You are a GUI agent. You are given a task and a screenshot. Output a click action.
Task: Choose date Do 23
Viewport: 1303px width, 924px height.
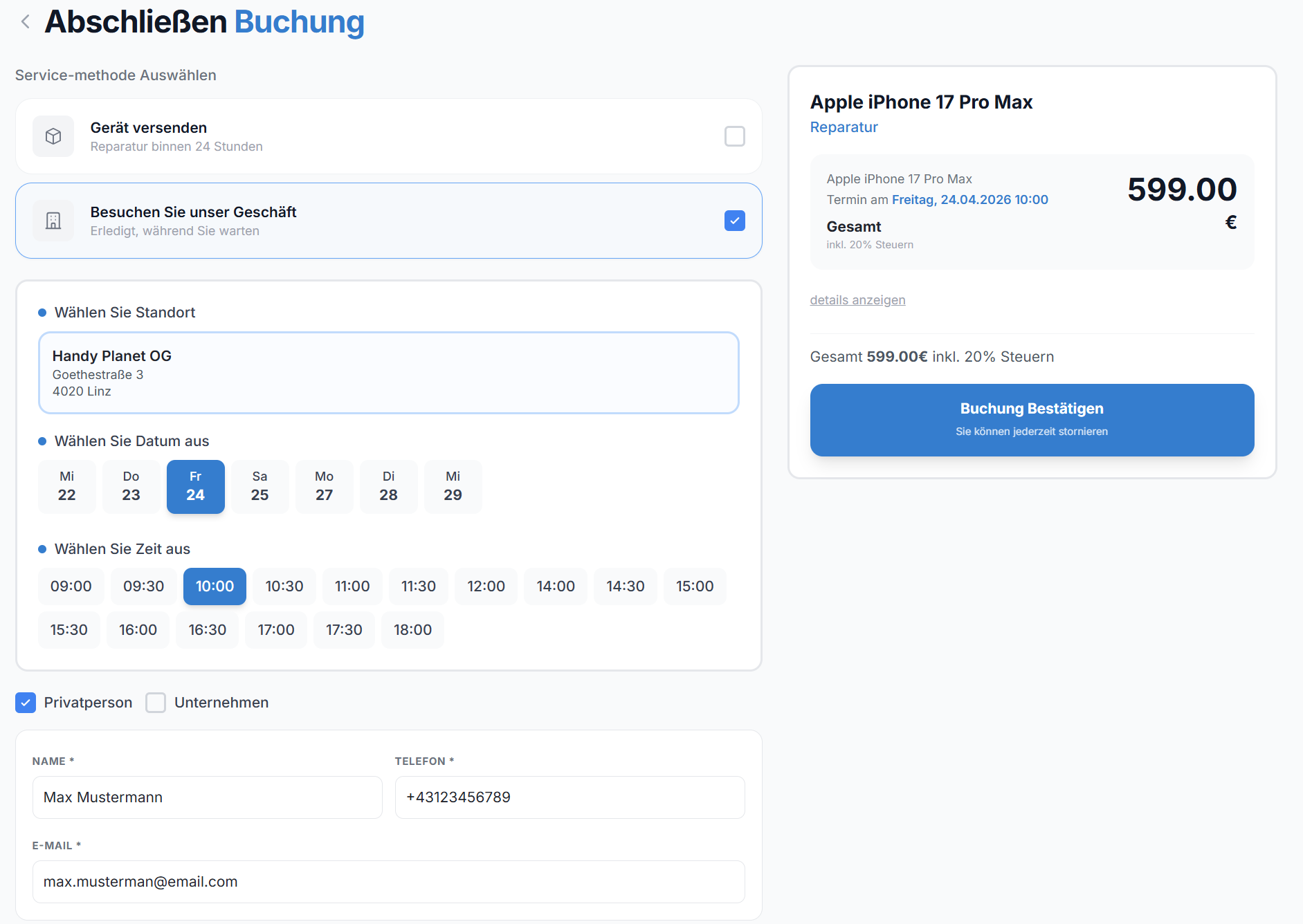131,487
